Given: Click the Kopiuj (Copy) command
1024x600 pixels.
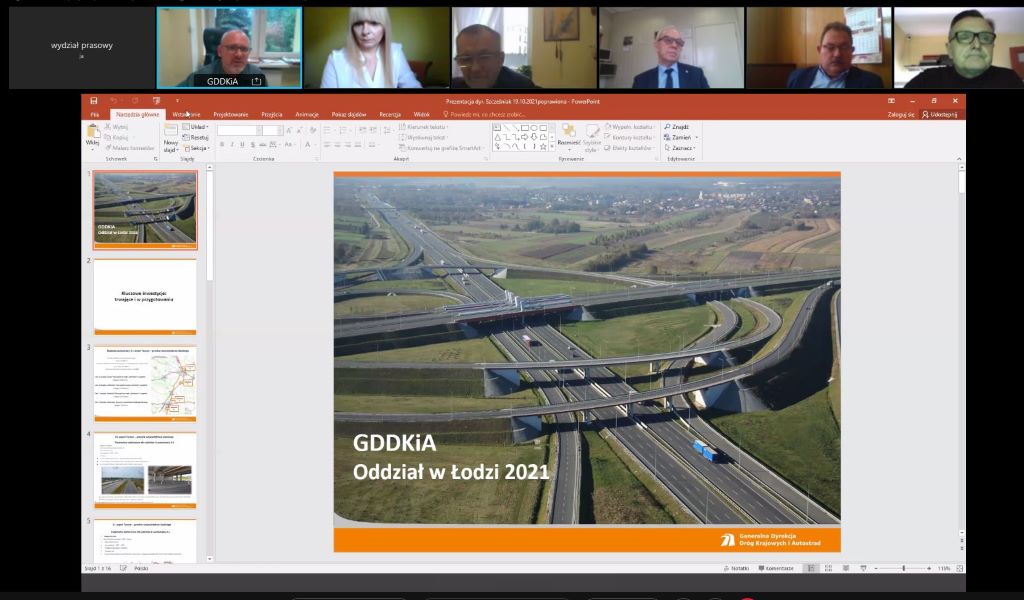Looking at the screenshot, I should [117, 137].
